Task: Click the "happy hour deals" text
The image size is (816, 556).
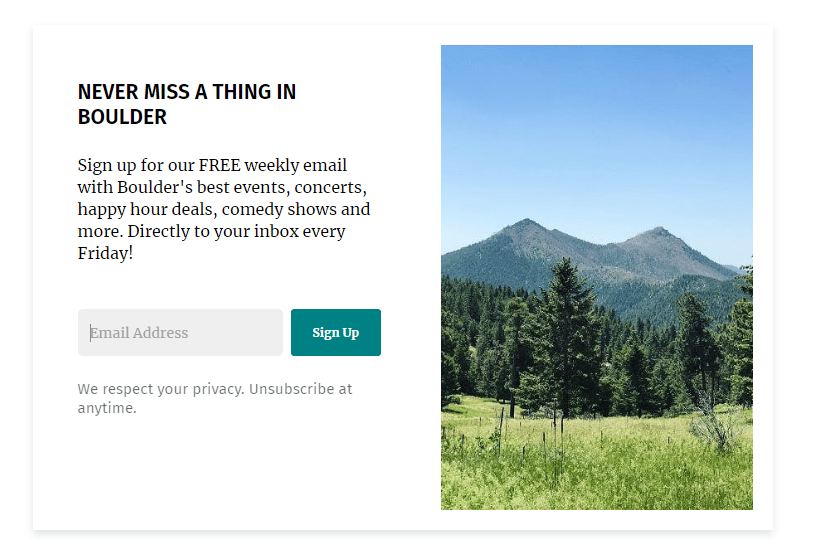Action: (x=147, y=209)
